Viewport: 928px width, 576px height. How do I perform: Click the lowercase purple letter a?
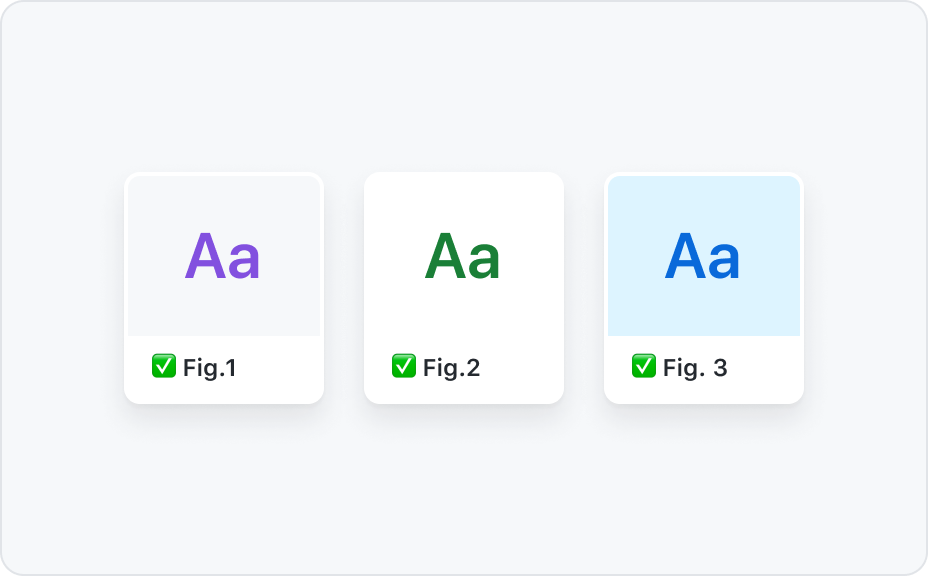[243, 261]
